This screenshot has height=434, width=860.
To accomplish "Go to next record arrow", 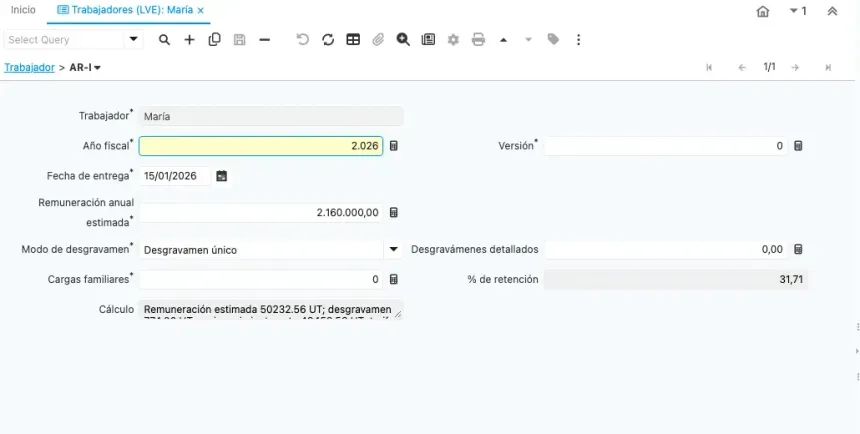I will [x=795, y=67].
